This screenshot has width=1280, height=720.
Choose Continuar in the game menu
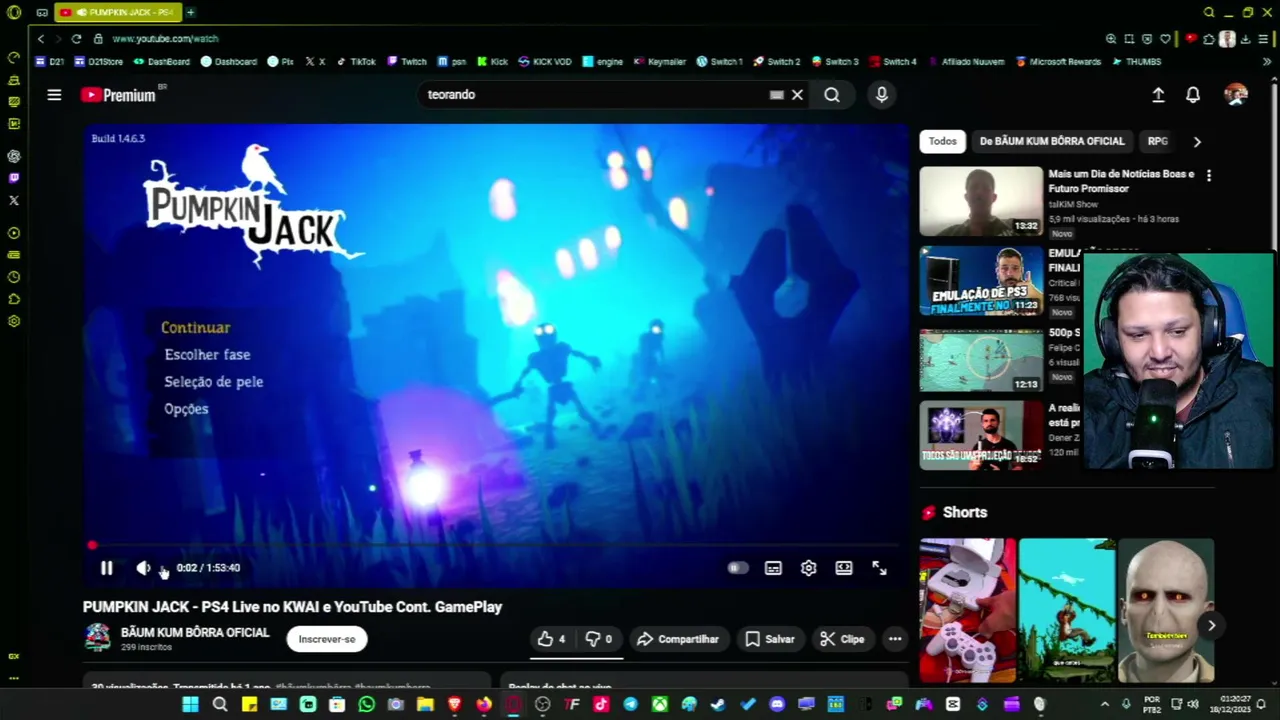coord(196,328)
